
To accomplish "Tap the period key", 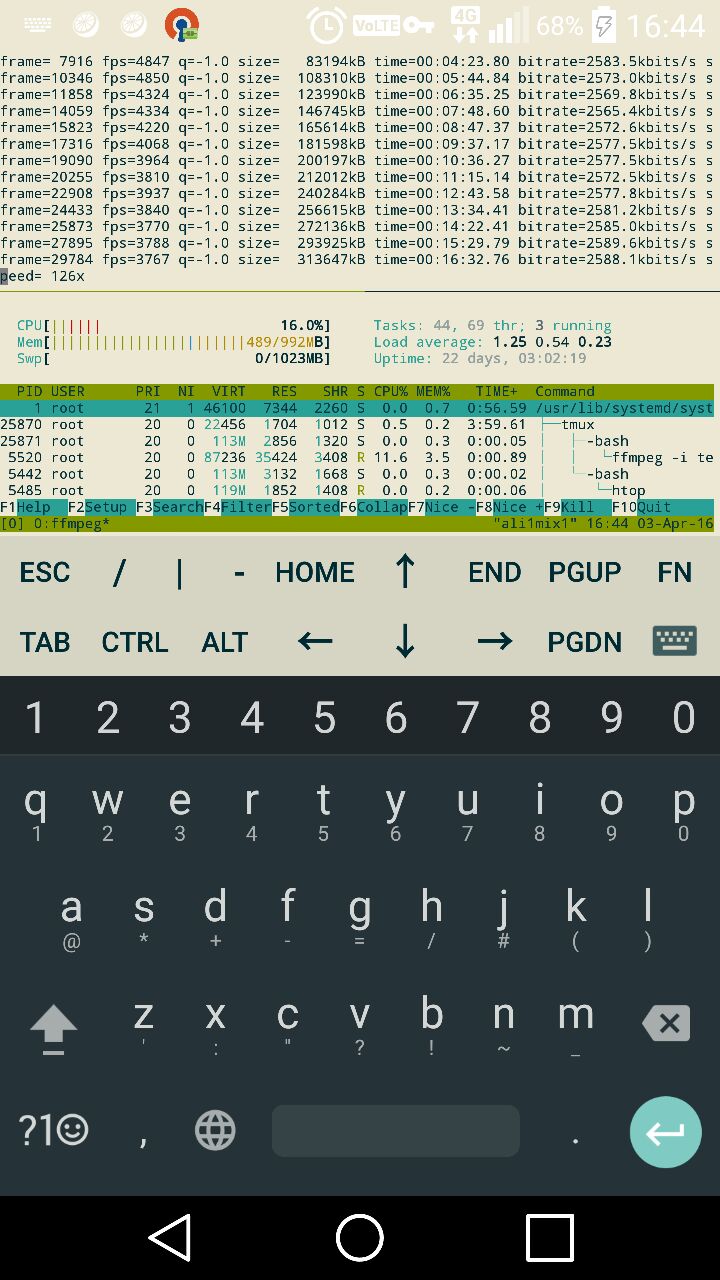I will pyautogui.click(x=575, y=1138).
